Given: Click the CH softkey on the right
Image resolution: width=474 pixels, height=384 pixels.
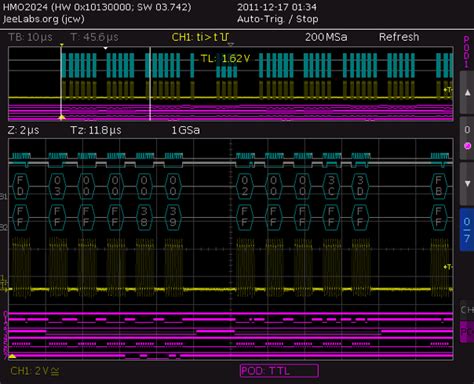Looking at the screenshot, I should tap(467, 310).
